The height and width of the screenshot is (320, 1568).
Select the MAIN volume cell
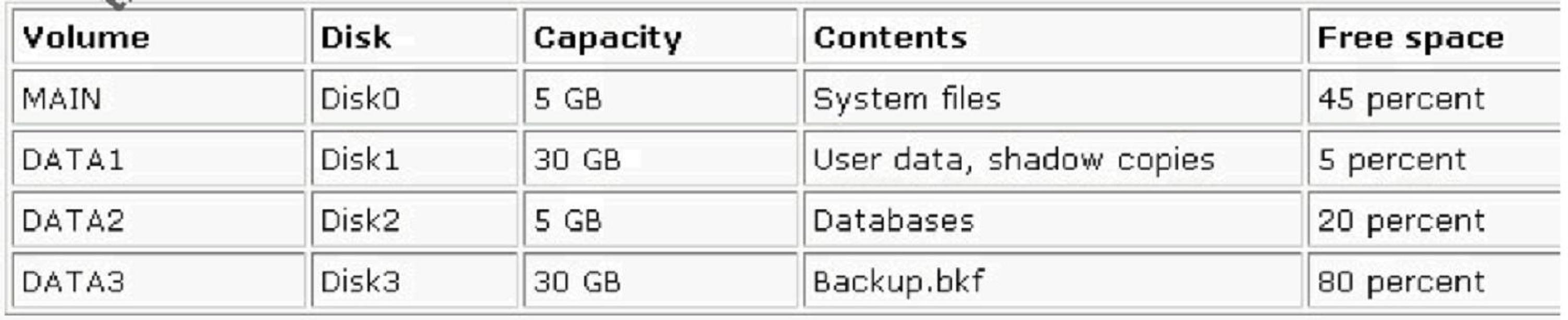62,98
